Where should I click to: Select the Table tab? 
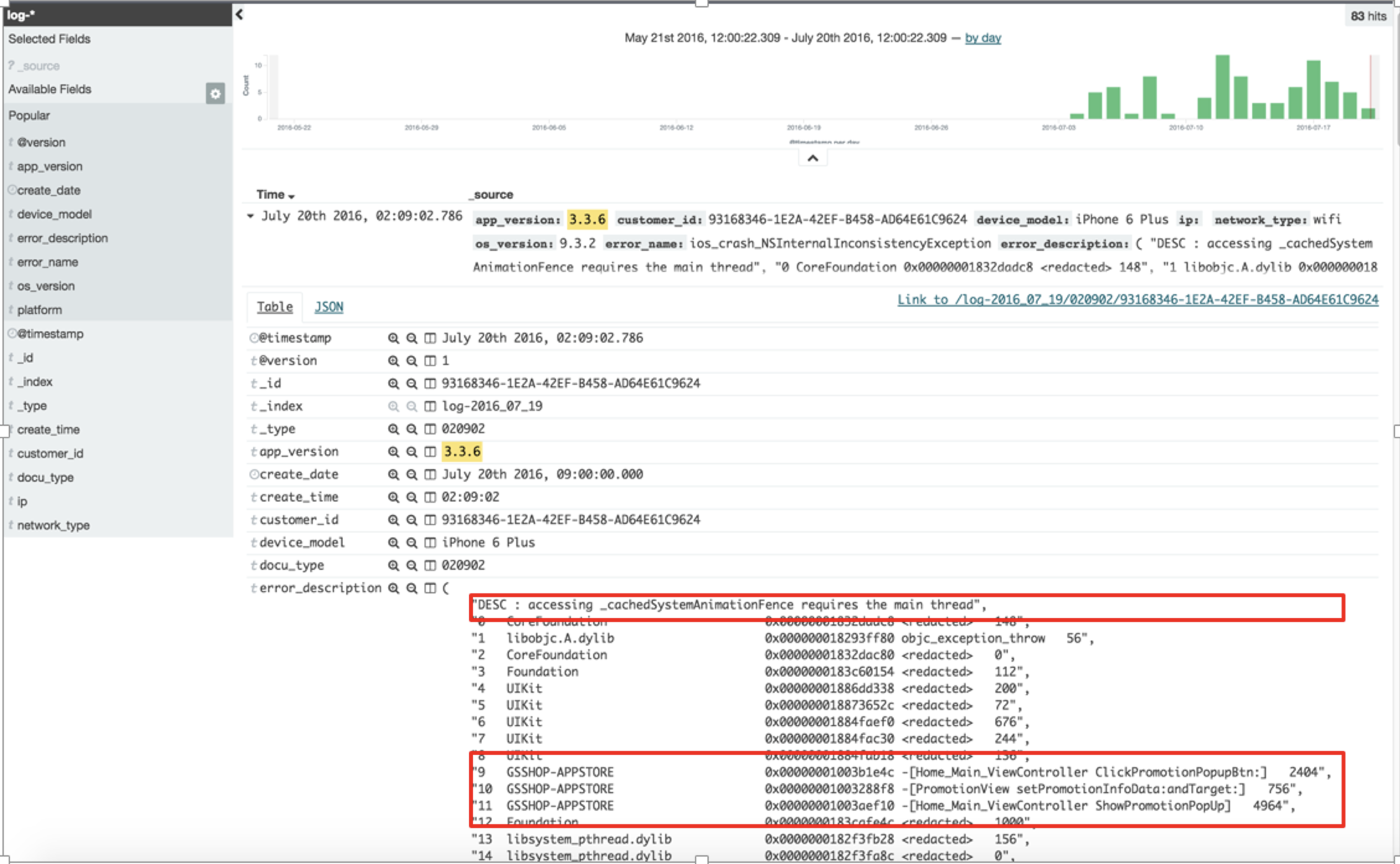[274, 307]
